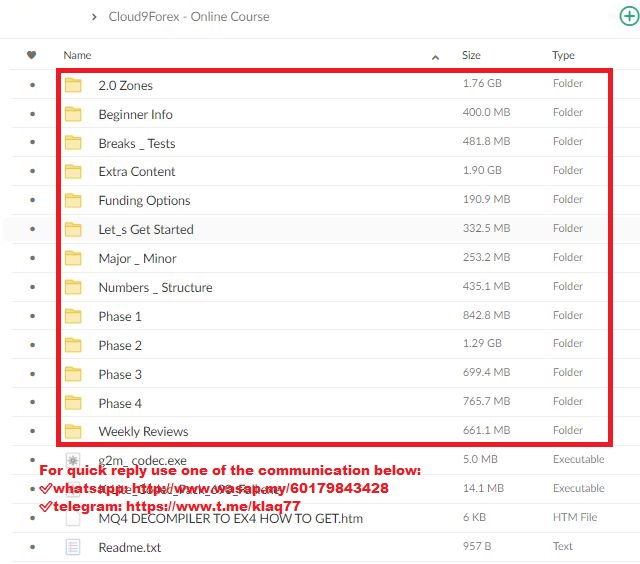The height and width of the screenshot is (564, 640).
Task: Select the Phase 1 folder name
Action: (x=120, y=316)
